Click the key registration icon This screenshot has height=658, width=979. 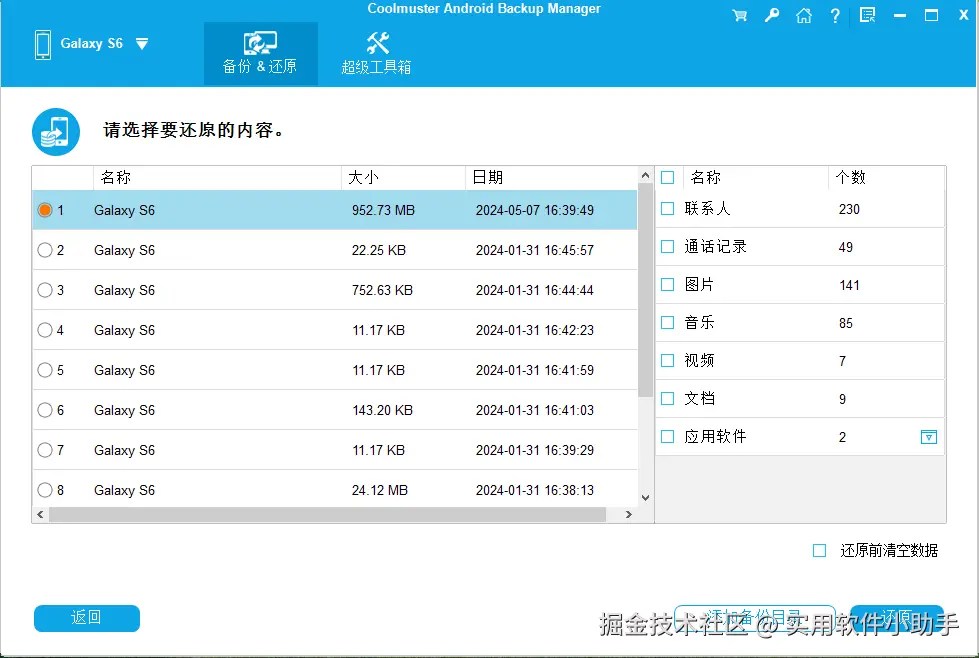[x=772, y=15]
